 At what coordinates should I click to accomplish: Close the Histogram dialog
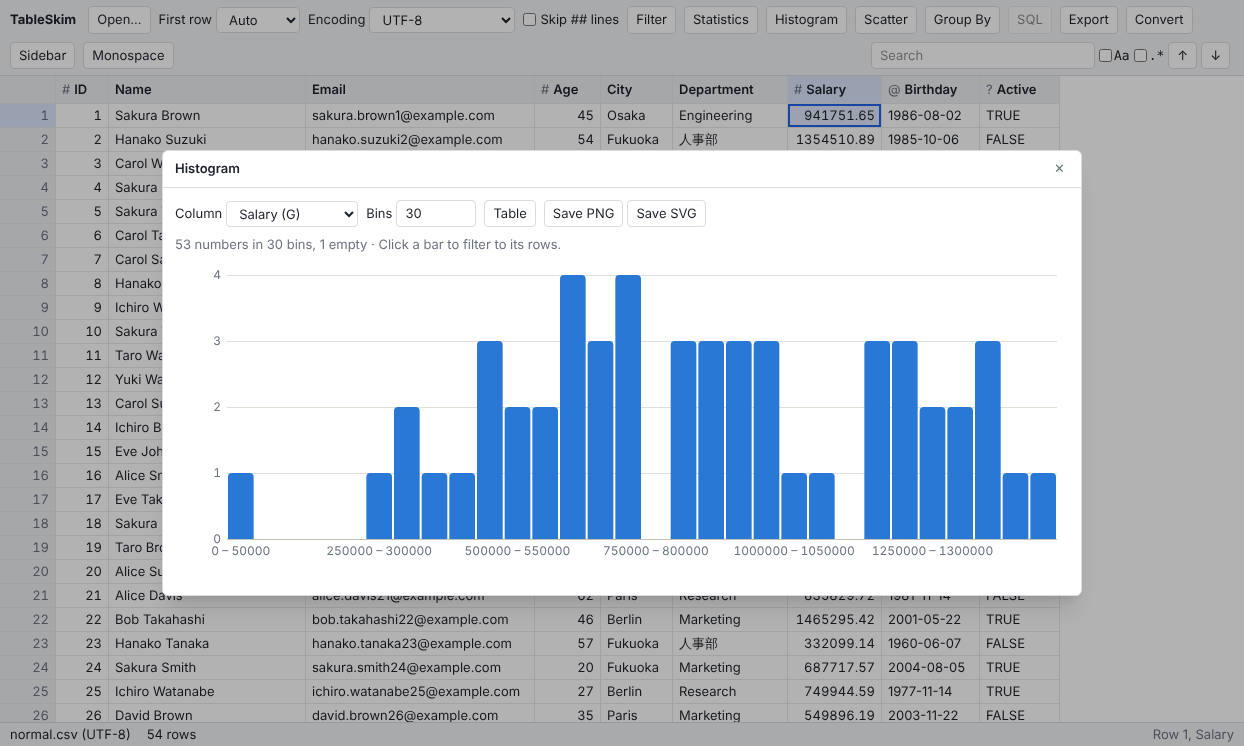[x=1059, y=168]
